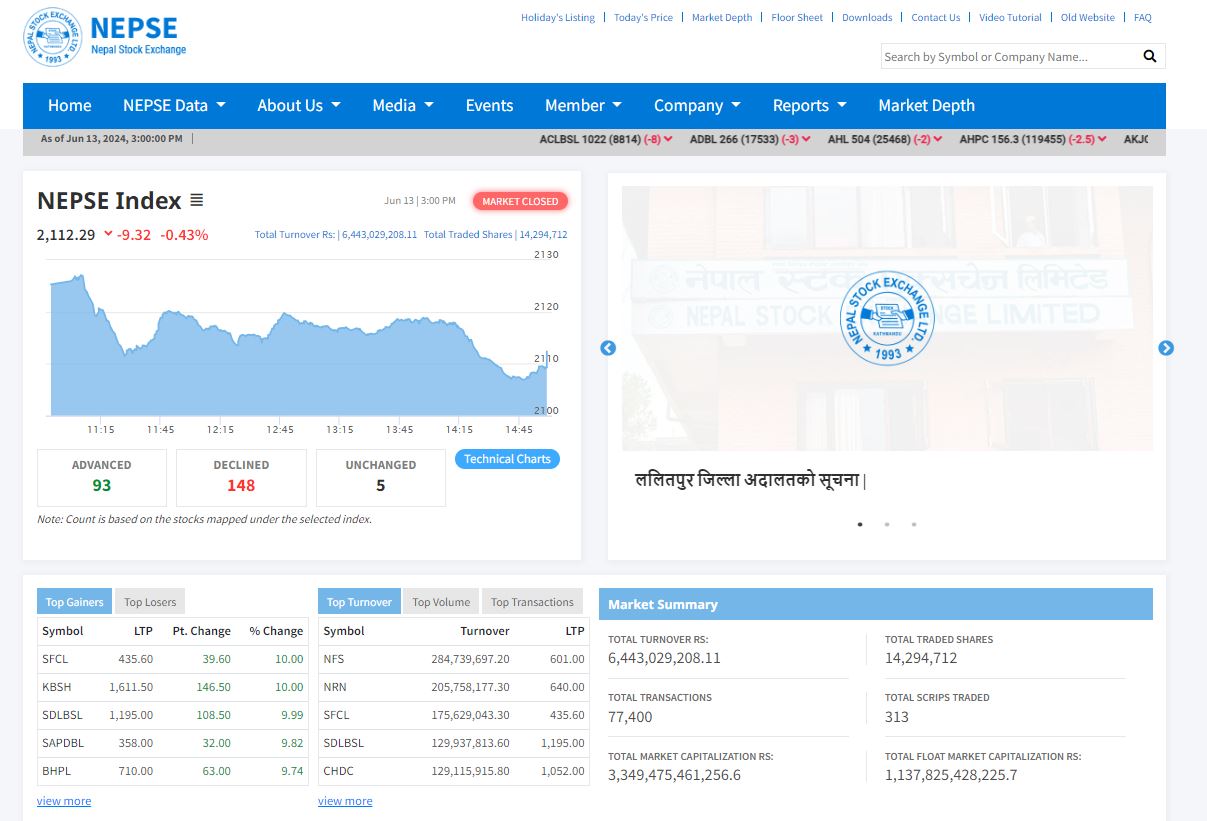Click the Market Summary panel header
This screenshot has height=821, width=1207.
pos(876,604)
